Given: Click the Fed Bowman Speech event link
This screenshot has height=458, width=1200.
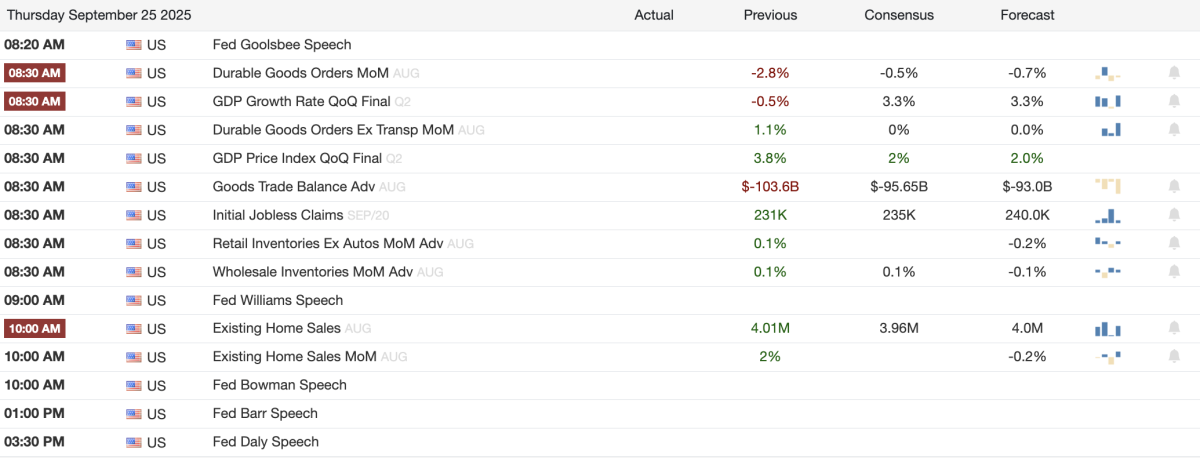Looking at the screenshot, I should 280,385.
